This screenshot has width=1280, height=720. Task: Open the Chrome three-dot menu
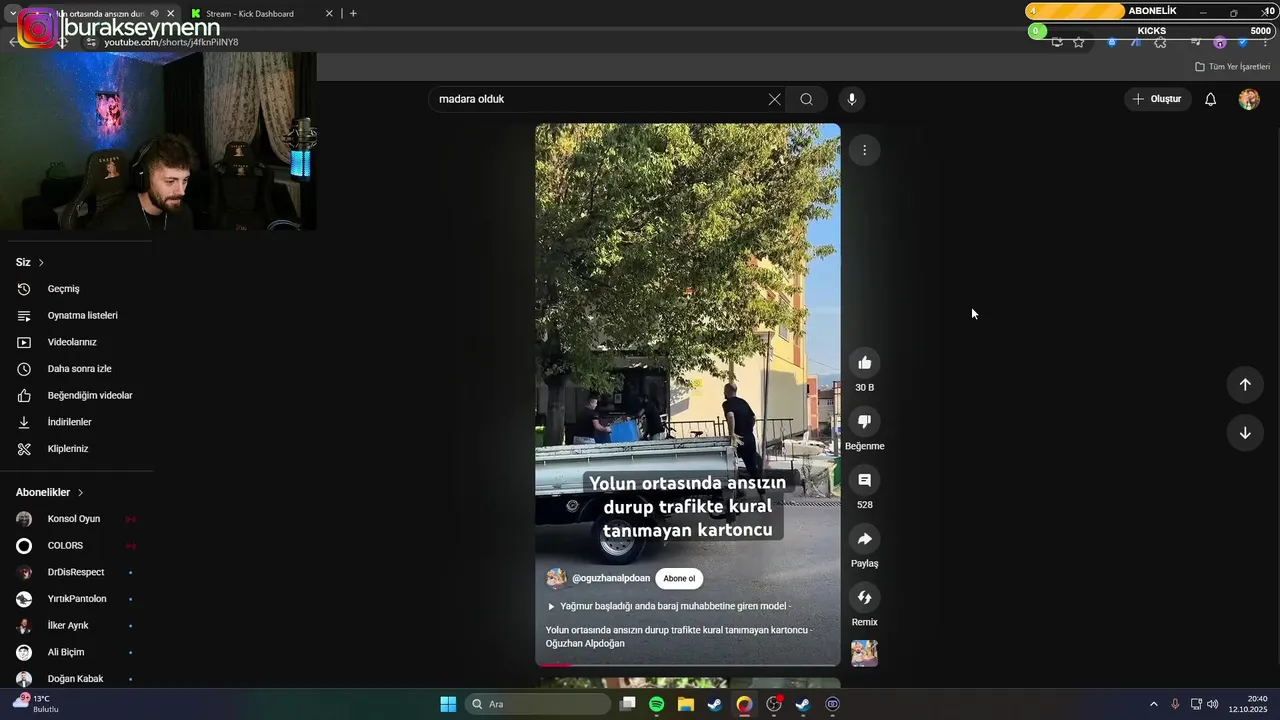pyautogui.click(x=1265, y=42)
